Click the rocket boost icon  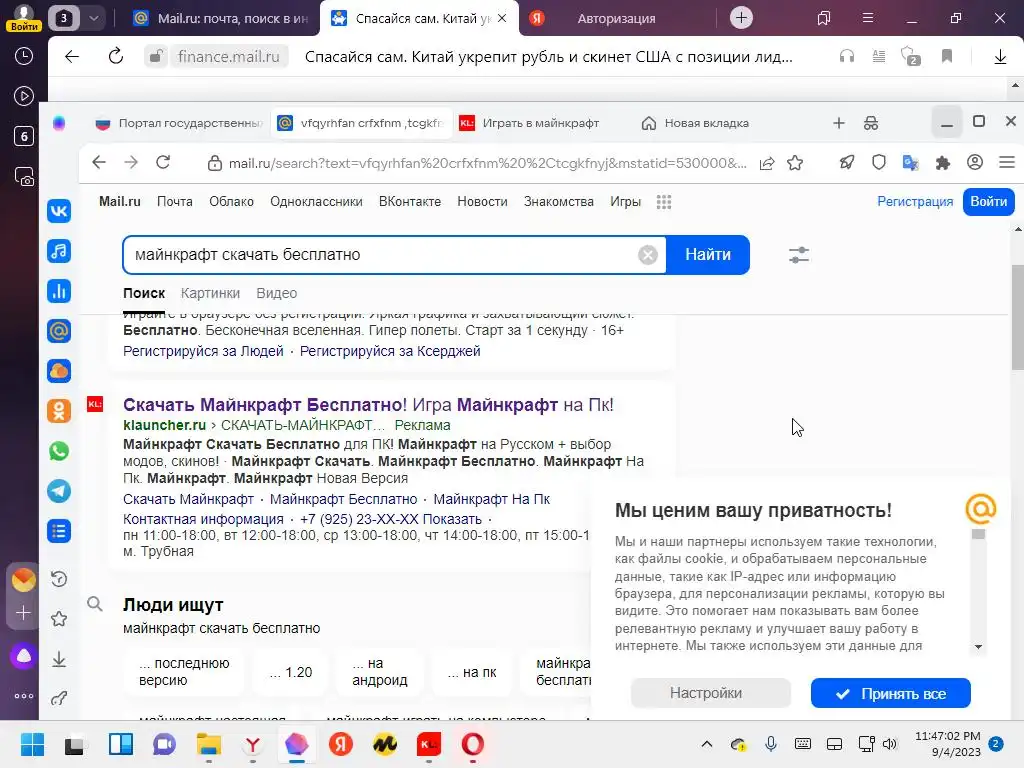point(846,163)
